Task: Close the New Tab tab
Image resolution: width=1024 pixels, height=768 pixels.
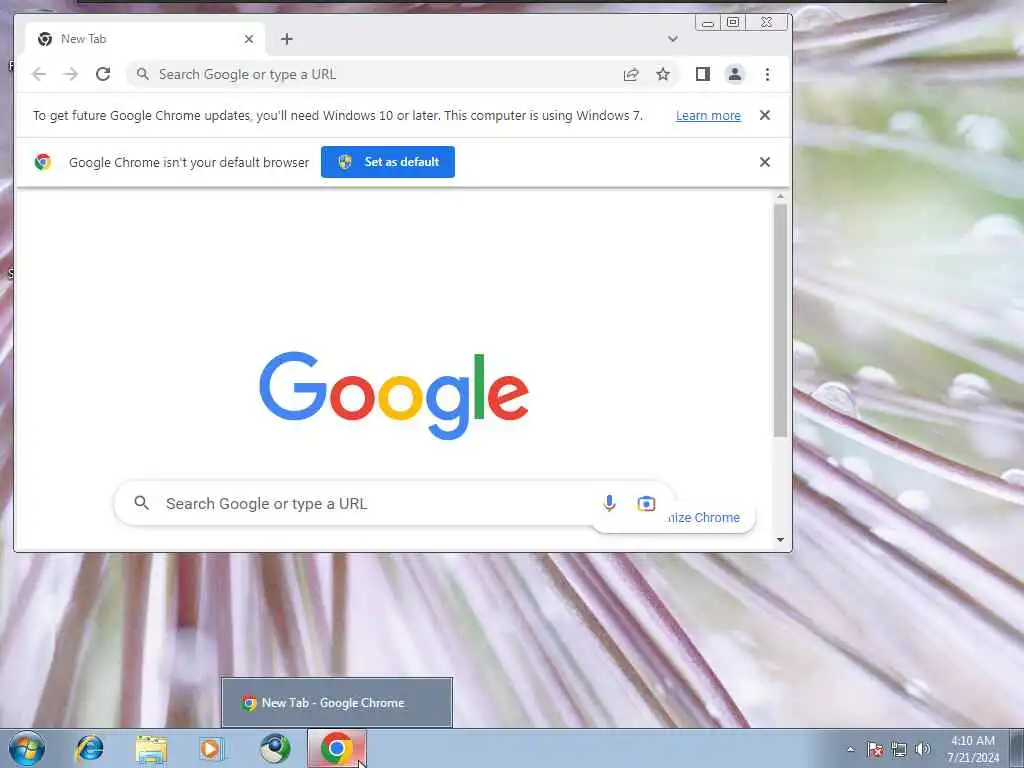Action: pos(249,39)
